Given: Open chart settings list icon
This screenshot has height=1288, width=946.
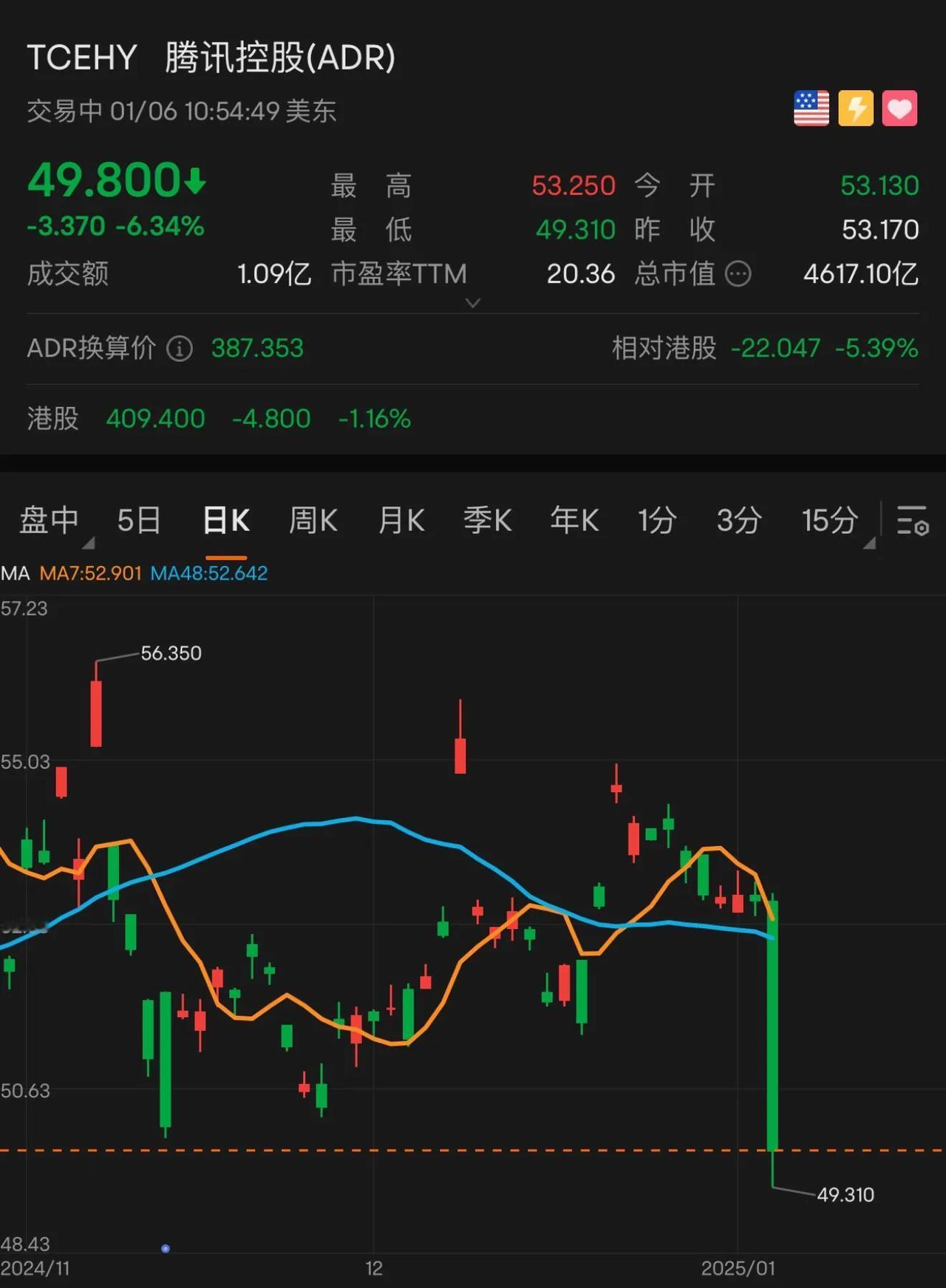Looking at the screenshot, I should click(x=912, y=520).
